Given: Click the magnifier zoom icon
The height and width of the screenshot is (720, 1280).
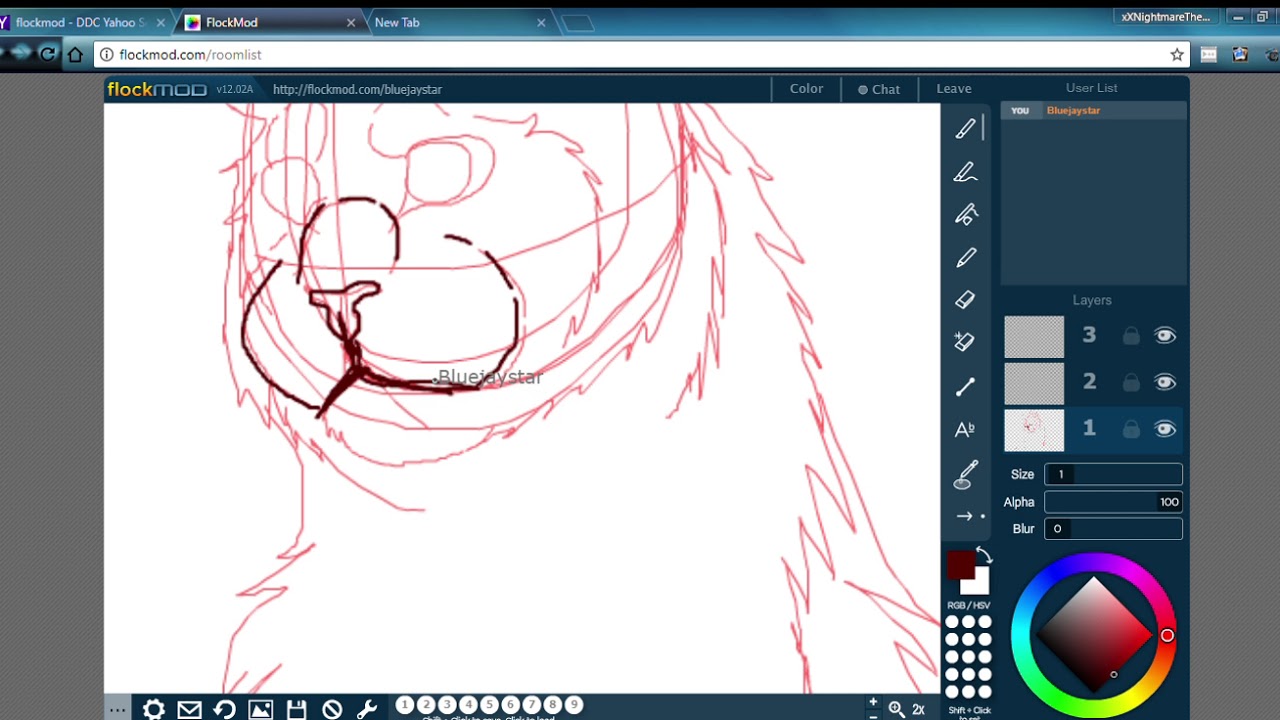Looking at the screenshot, I should point(897,709).
